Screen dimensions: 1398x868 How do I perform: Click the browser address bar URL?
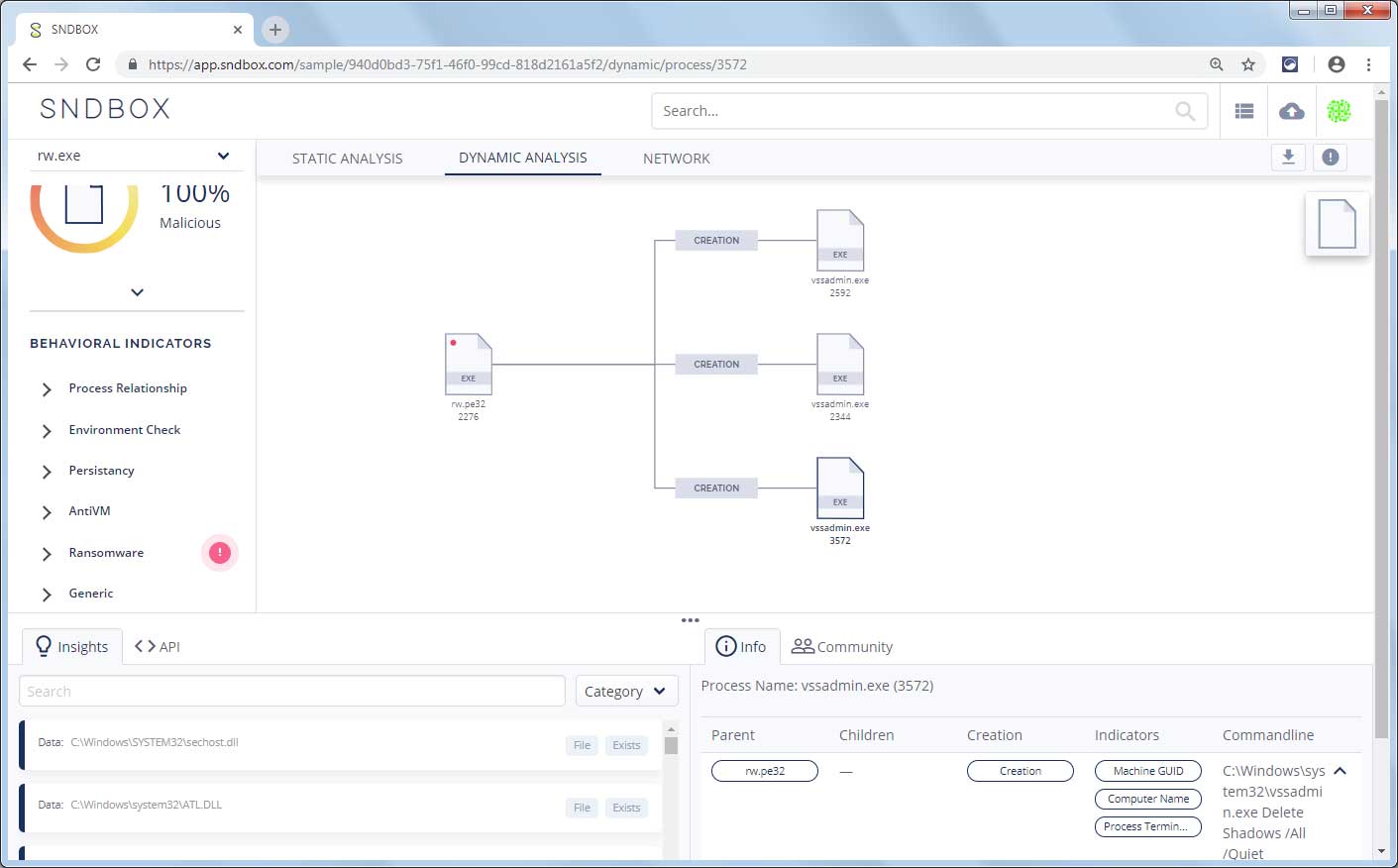448,64
